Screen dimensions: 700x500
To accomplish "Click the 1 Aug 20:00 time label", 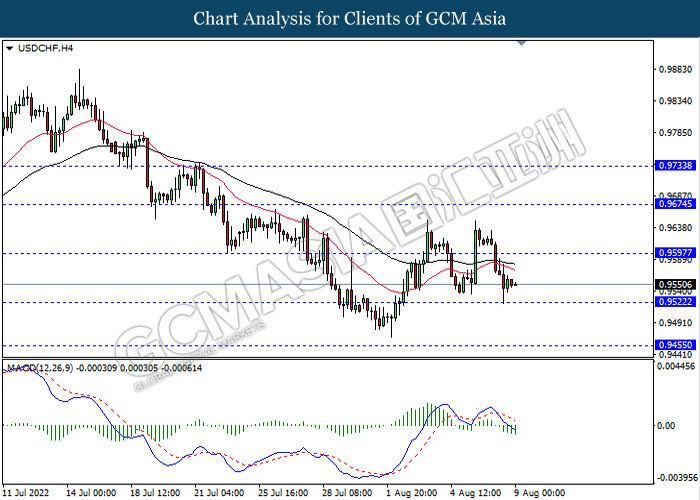I will [x=412, y=493].
